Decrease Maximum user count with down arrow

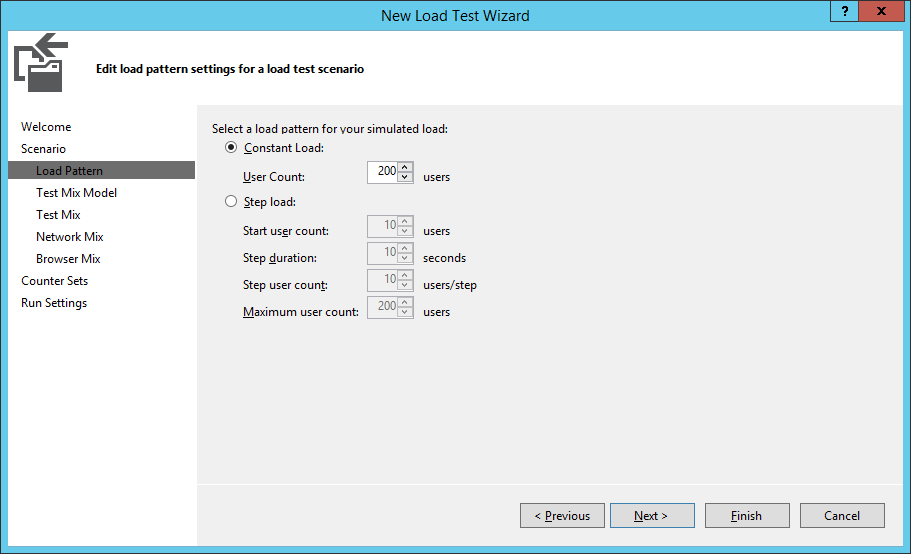(405, 312)
